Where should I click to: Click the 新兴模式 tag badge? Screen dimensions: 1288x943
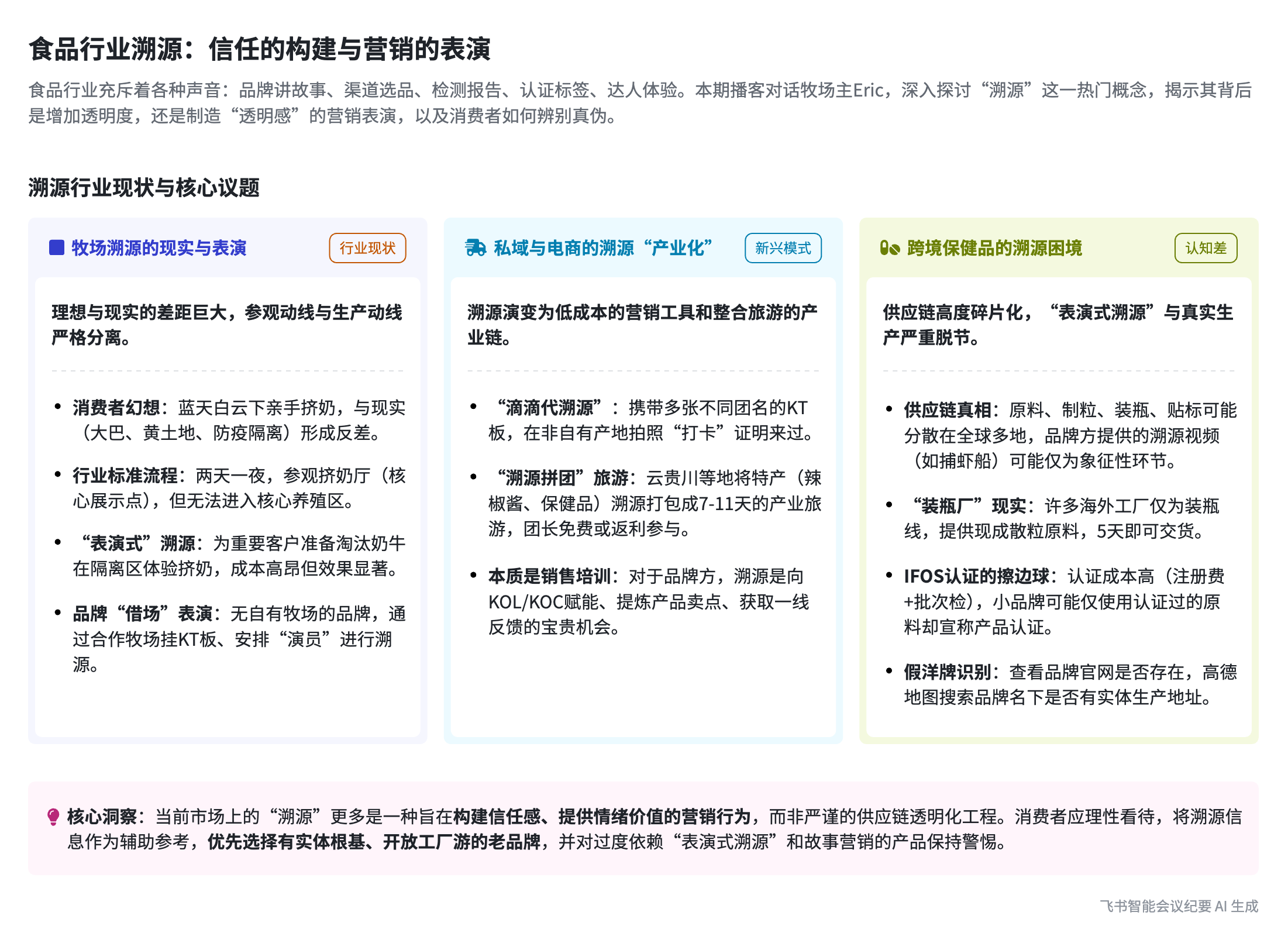783,248
